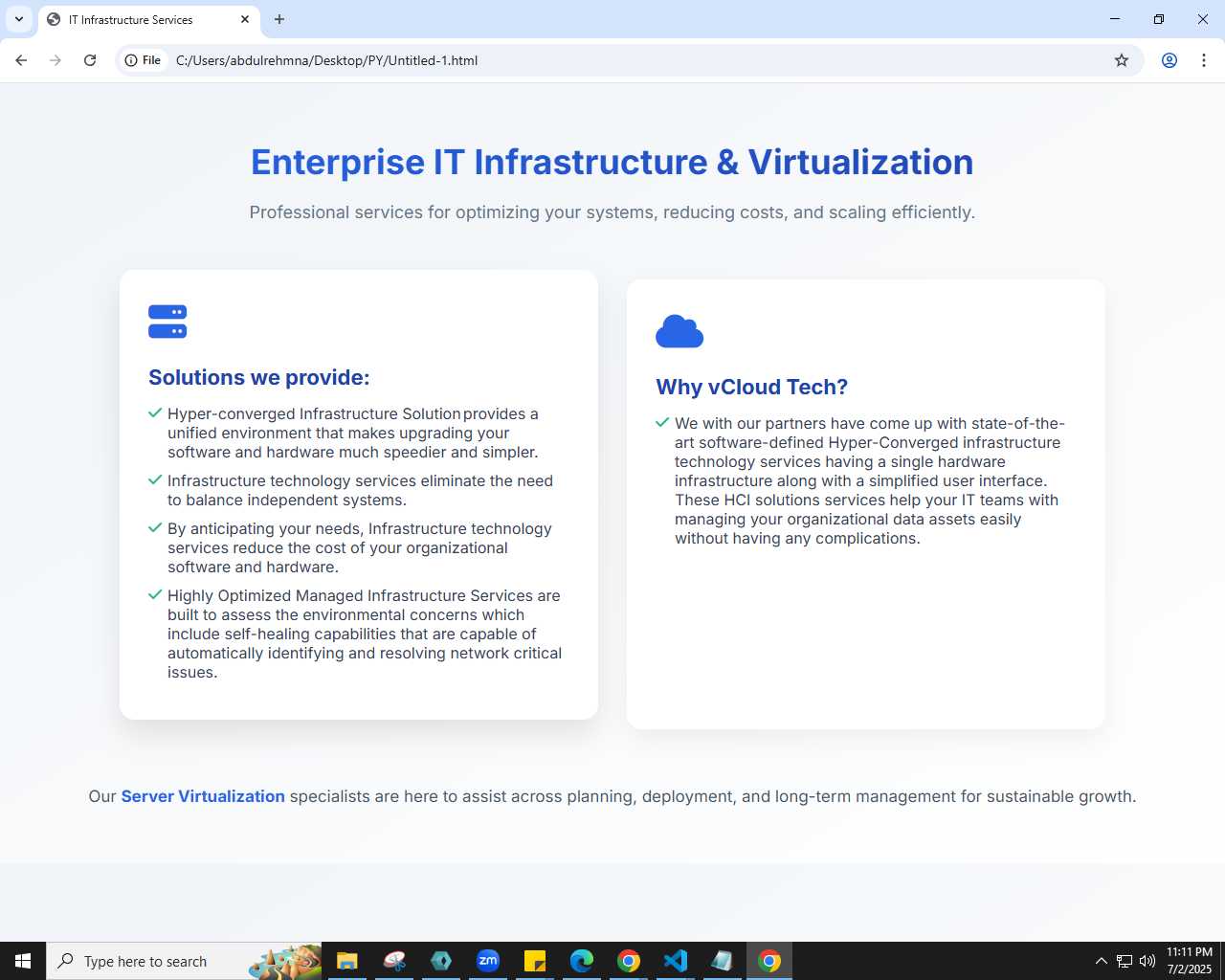The image size is (1225, 980).
Task: Open a new browser tab
Action: click(279, 19)
